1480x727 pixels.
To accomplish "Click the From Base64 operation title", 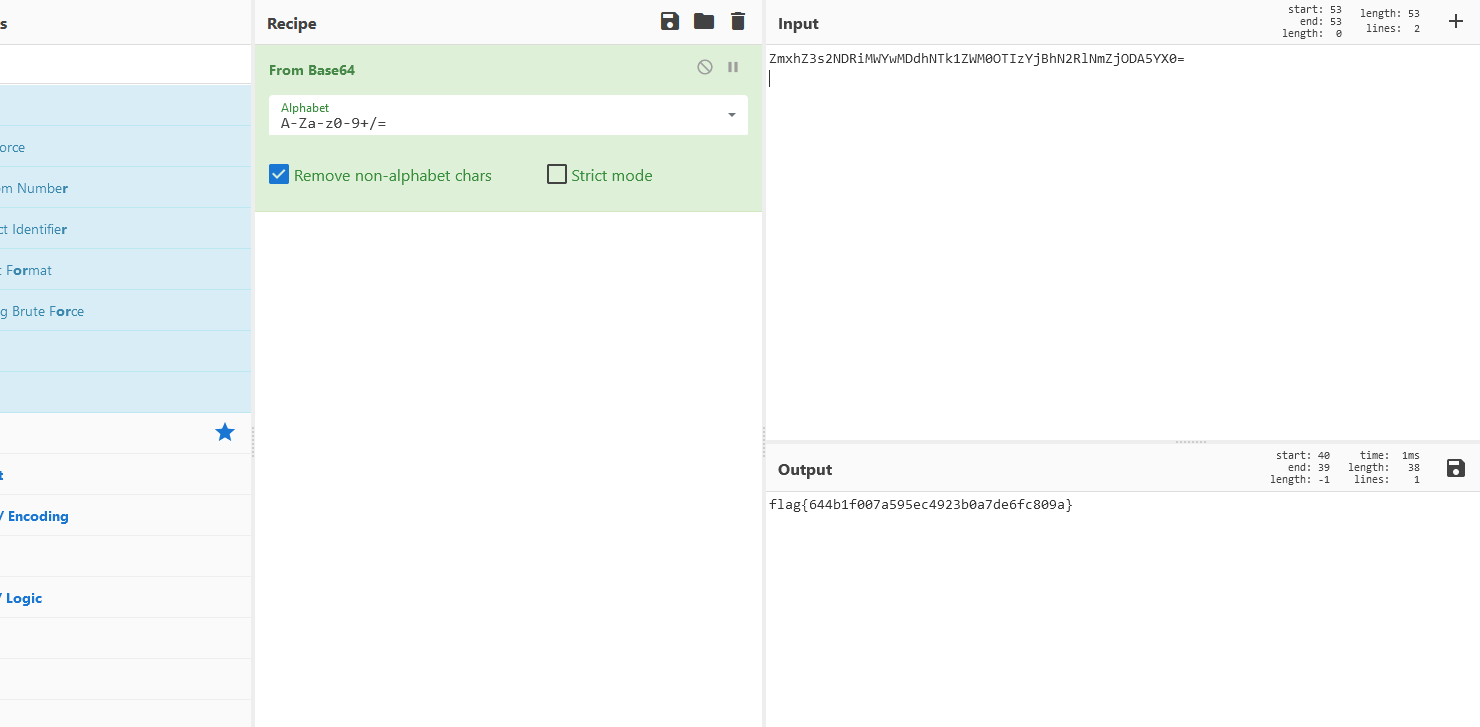I will [312, 70].
